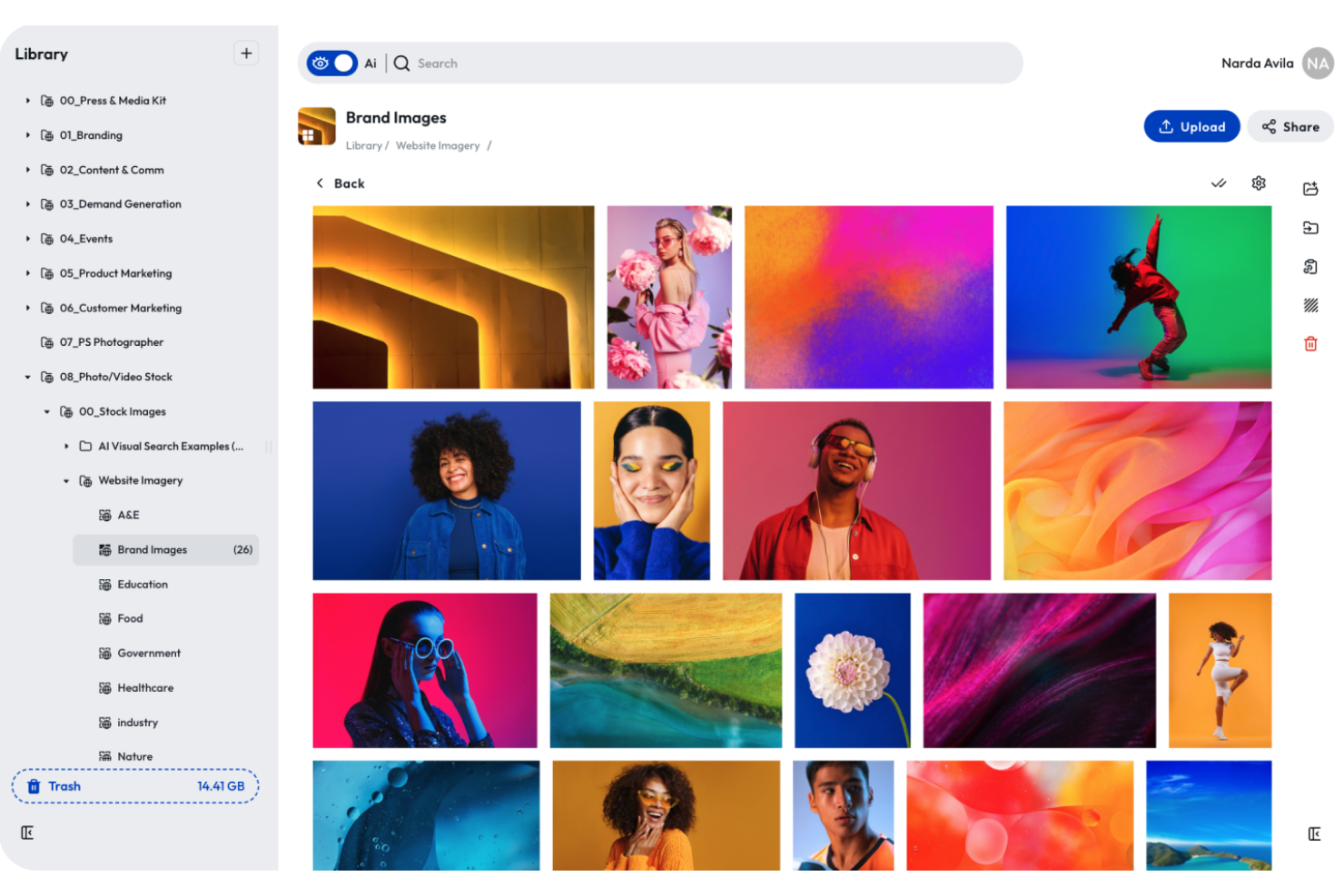The width and height of the screenshot is (1344, 896).
Task: Collapse the right side panel icon
Action: [1314, 833]
